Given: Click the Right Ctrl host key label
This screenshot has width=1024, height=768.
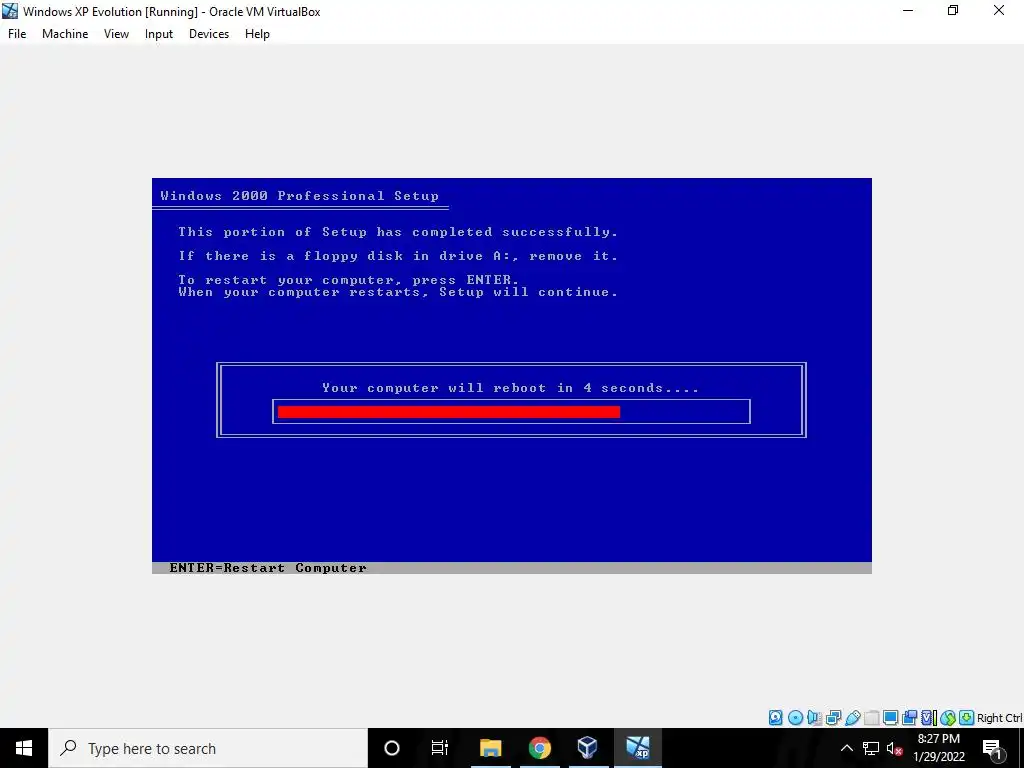Looking at the screenshot, I should (x=999, y=718).
